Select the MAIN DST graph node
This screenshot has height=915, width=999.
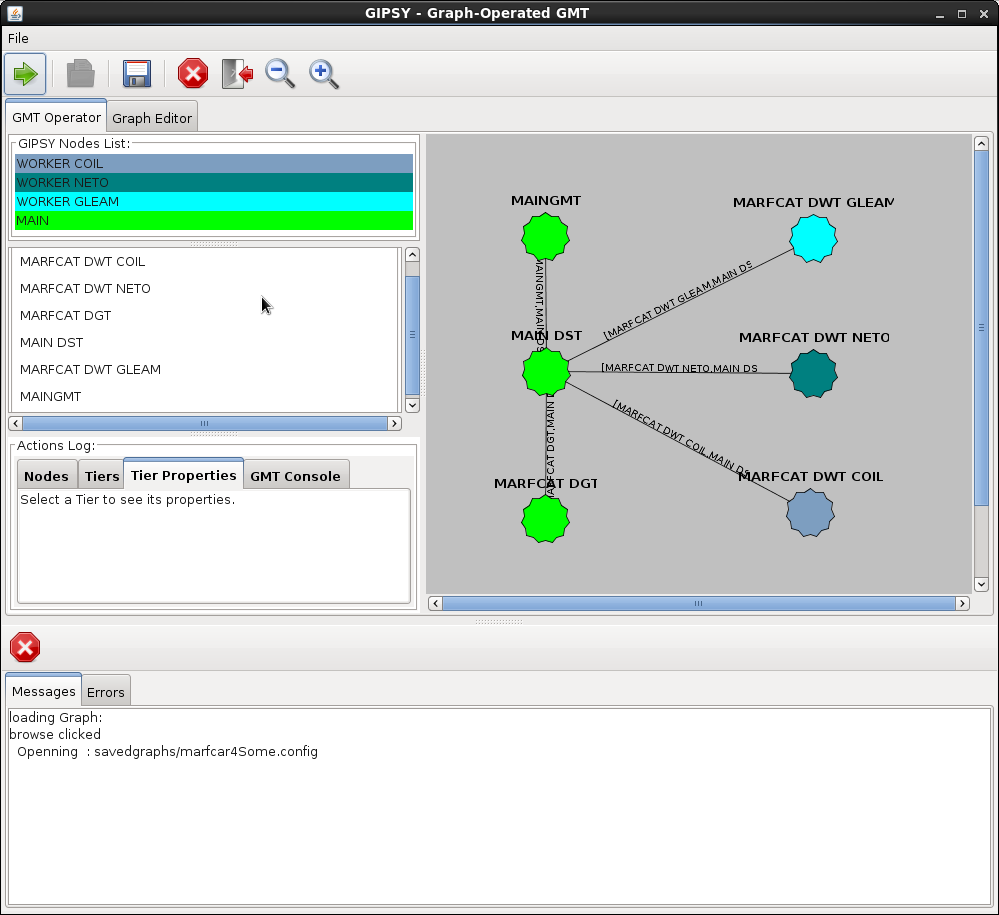pyautogui.click(x=546, y=372)
